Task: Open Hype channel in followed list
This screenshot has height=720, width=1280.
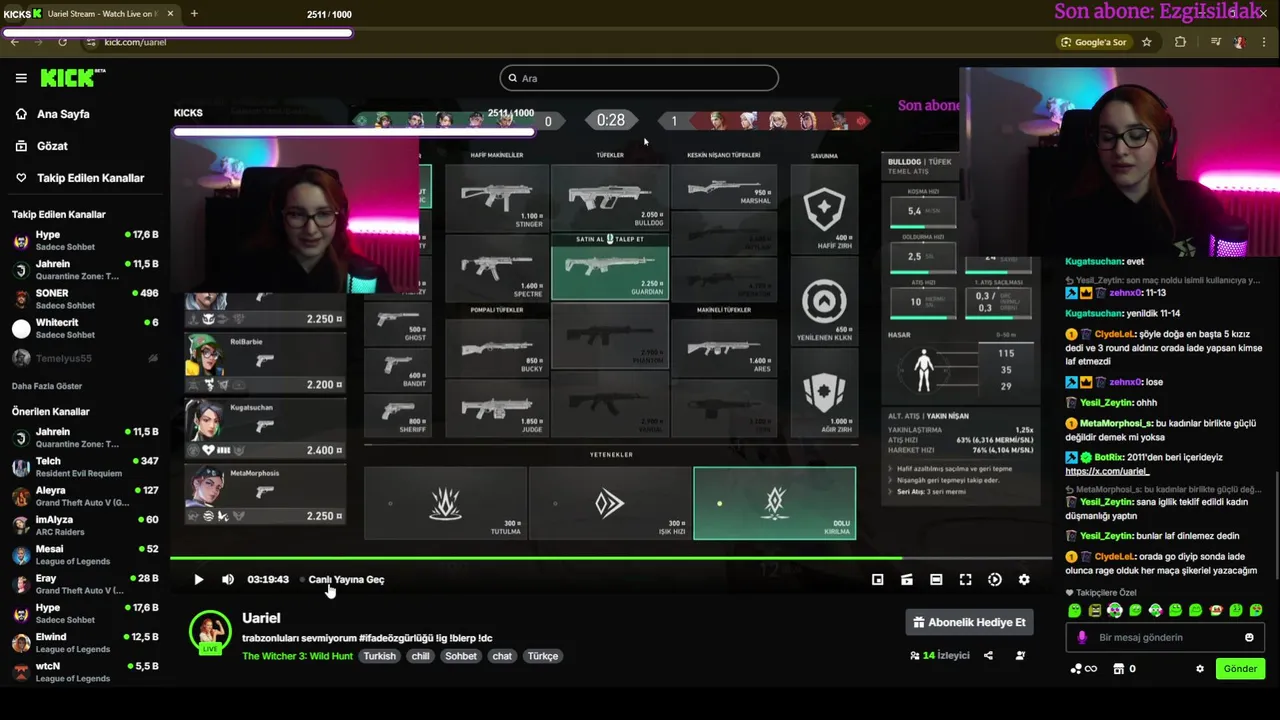Action: click(x=85, y=240)
